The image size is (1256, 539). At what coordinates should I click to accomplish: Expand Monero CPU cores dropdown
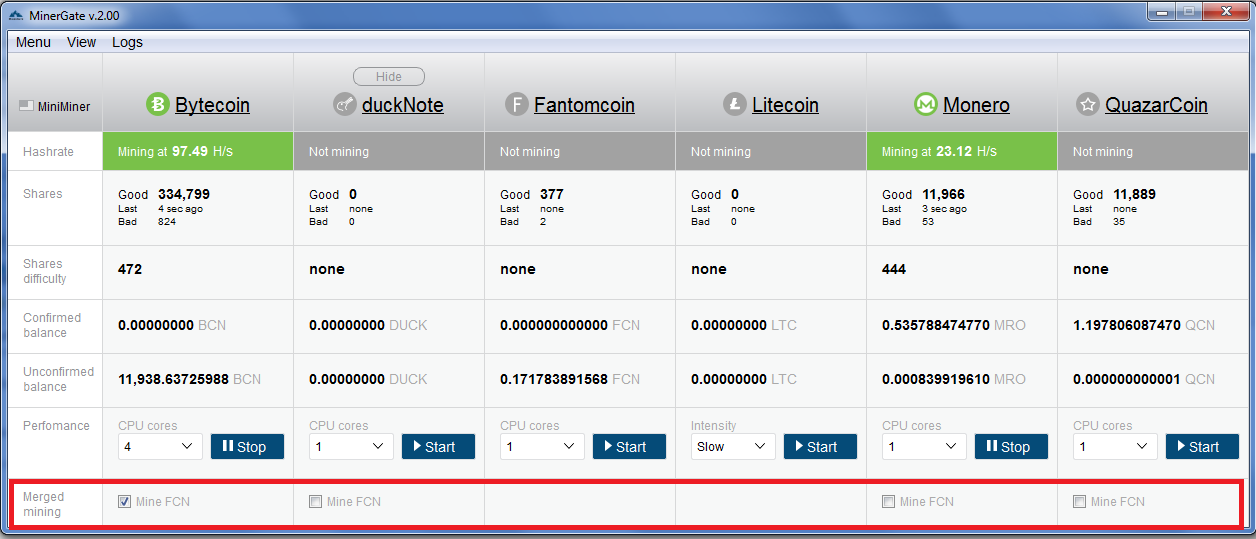click(924, 447)
